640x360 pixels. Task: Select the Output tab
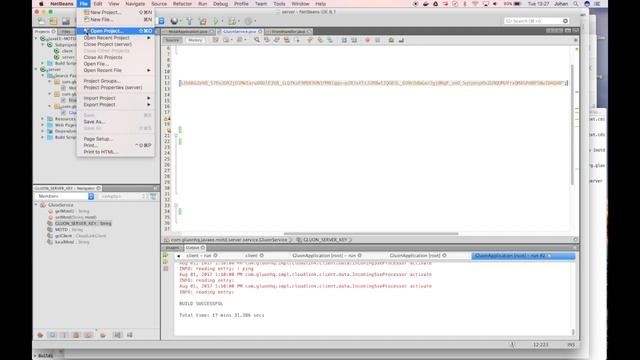coord(194,248)
